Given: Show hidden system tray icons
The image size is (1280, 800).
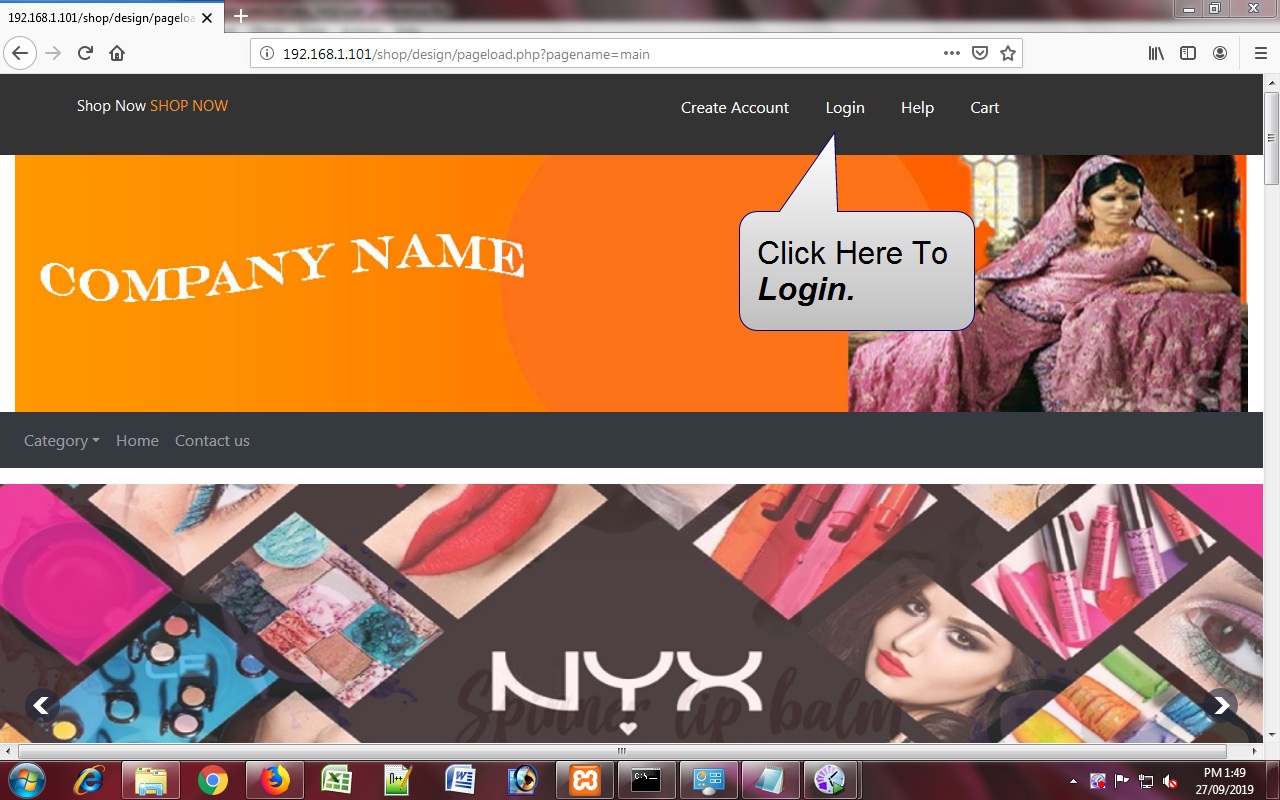Looking at the screenshot, I should [1073, 780].
